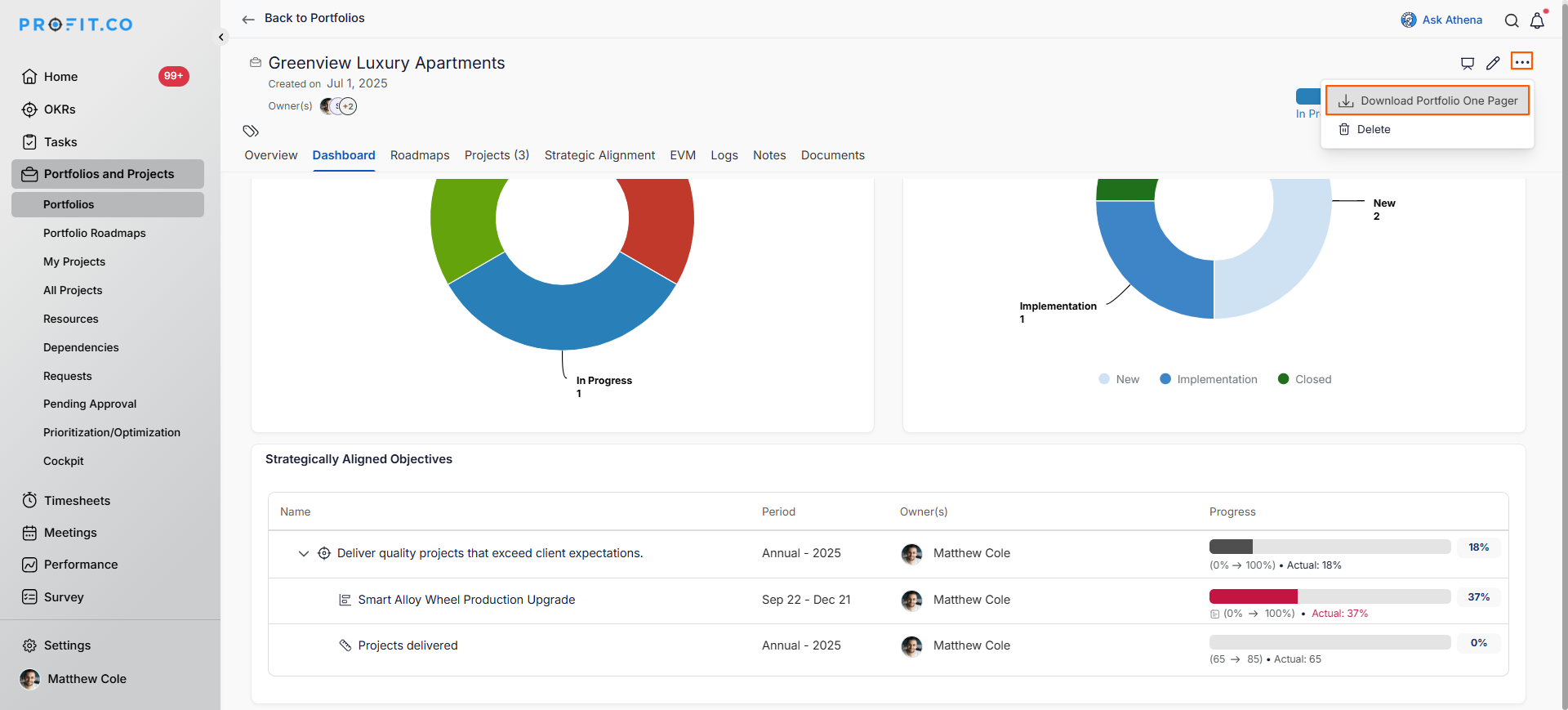Viewport: 1568px width, 710px height.
Task: Toggle the New legend item in chart
Action: point(1120,379)
